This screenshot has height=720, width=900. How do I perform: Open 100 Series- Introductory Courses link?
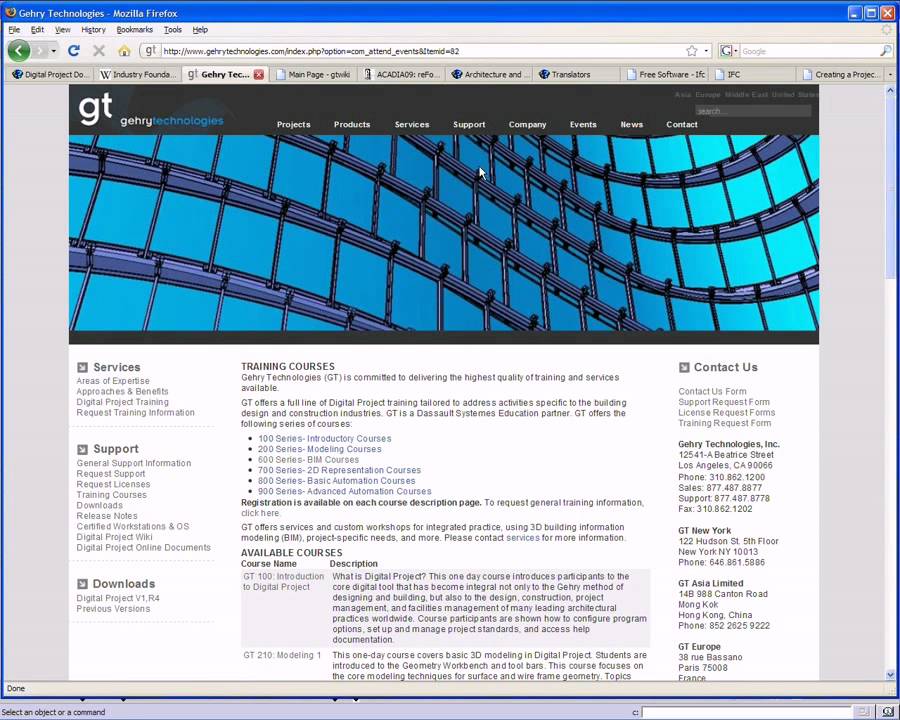pos(324,439)
